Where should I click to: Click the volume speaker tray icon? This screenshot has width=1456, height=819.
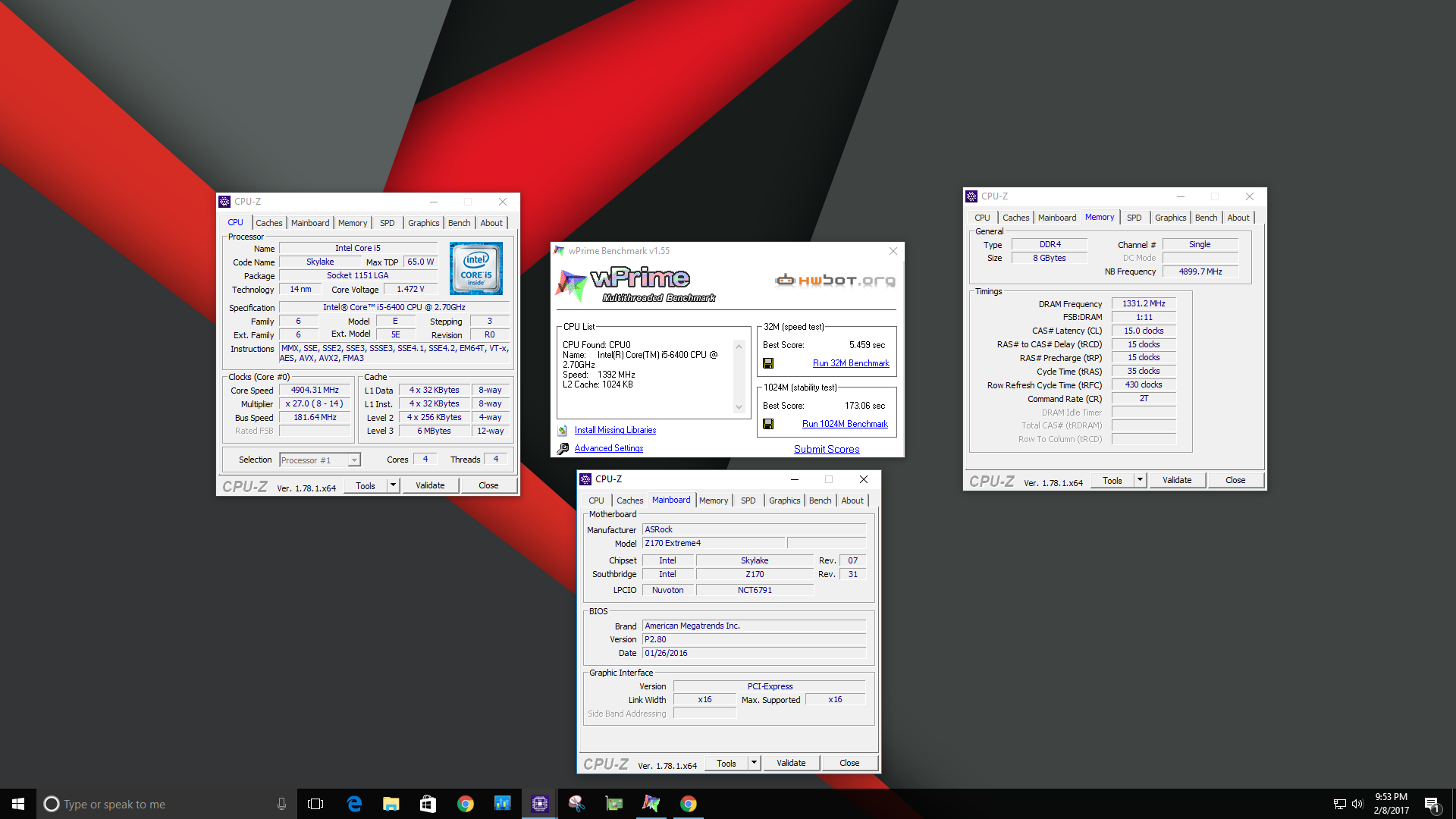(x=1357, y=804)
